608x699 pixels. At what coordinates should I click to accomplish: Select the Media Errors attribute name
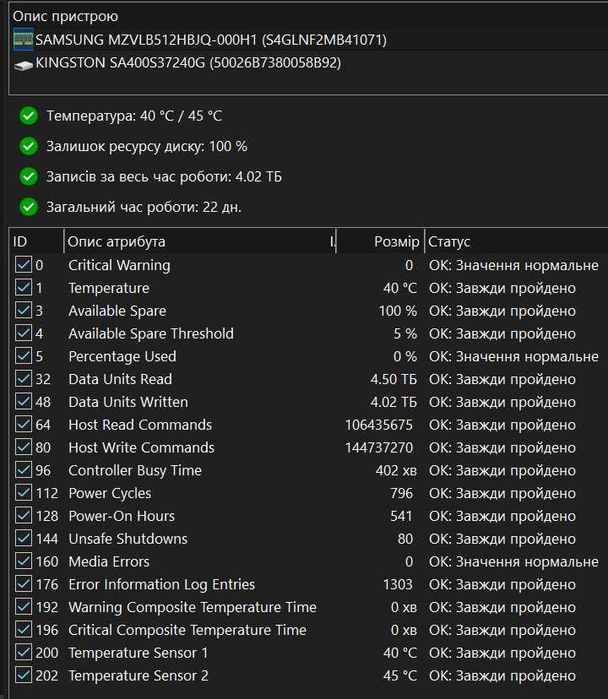(109, 562)
